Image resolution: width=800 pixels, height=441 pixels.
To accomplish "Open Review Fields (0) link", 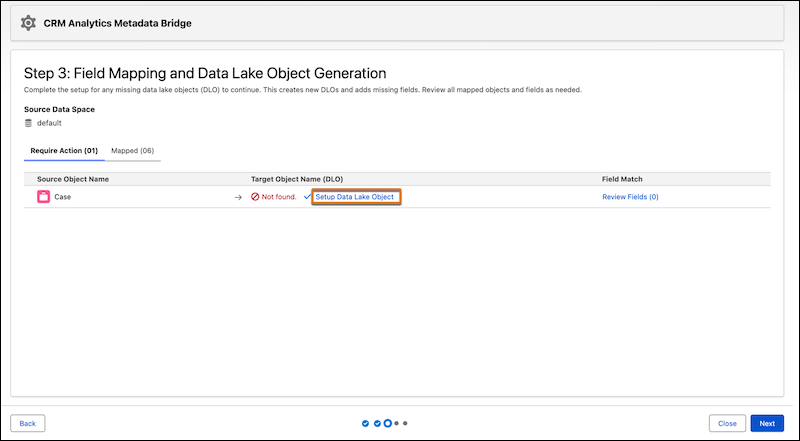I will 630,197.
